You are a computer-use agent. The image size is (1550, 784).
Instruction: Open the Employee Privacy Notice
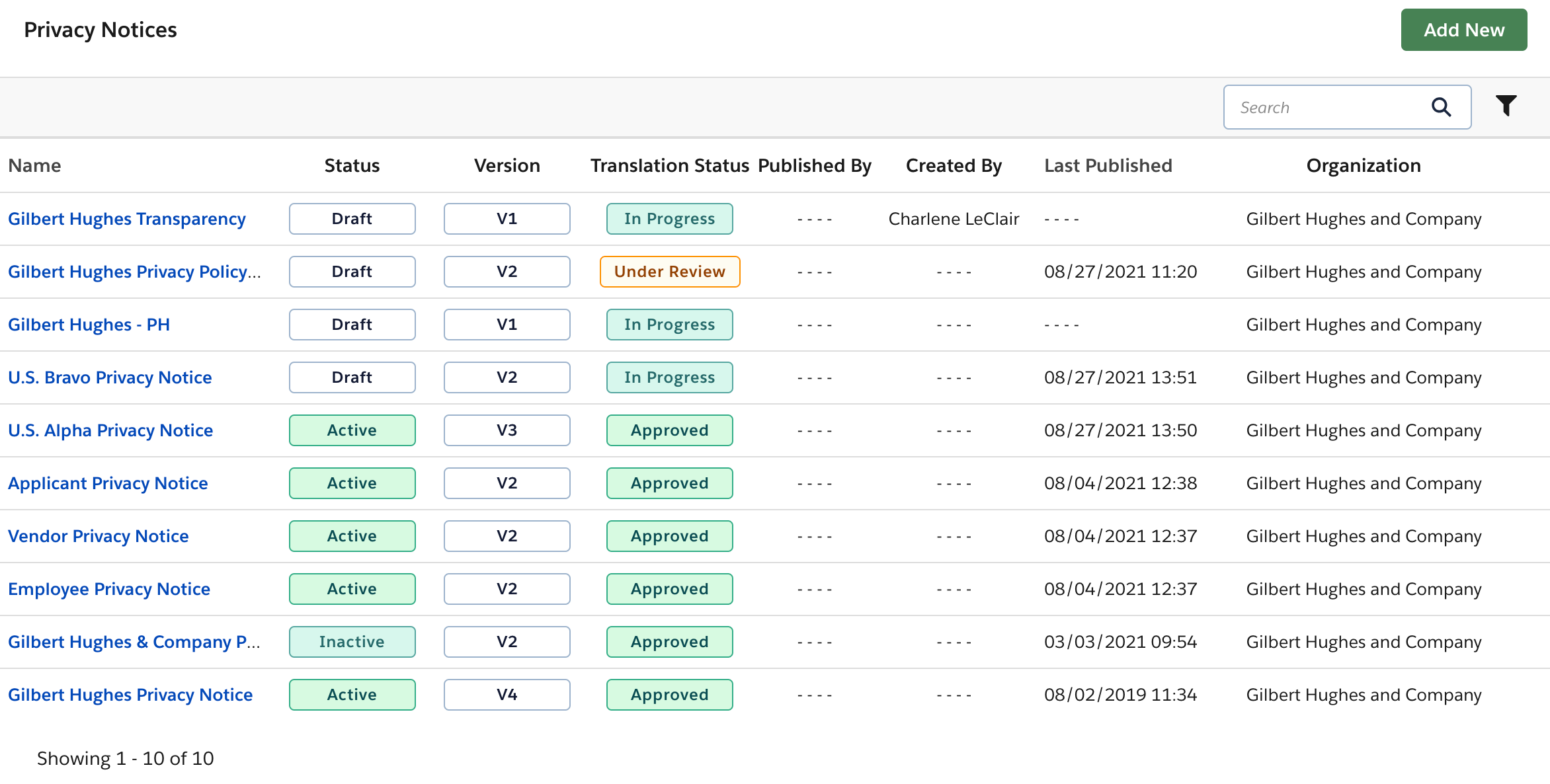click(109, 588)
